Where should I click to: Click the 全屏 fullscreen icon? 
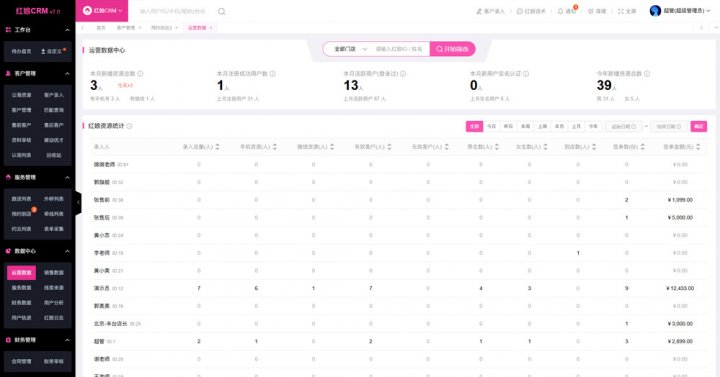tap(621, 11)
